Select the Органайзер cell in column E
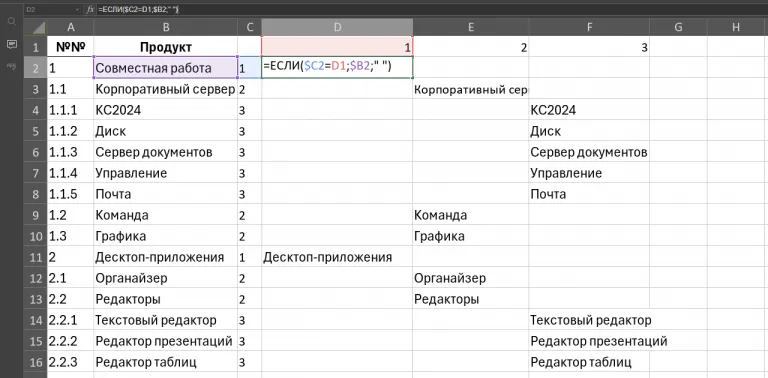The image size is (768, 378). pos(471,278)
